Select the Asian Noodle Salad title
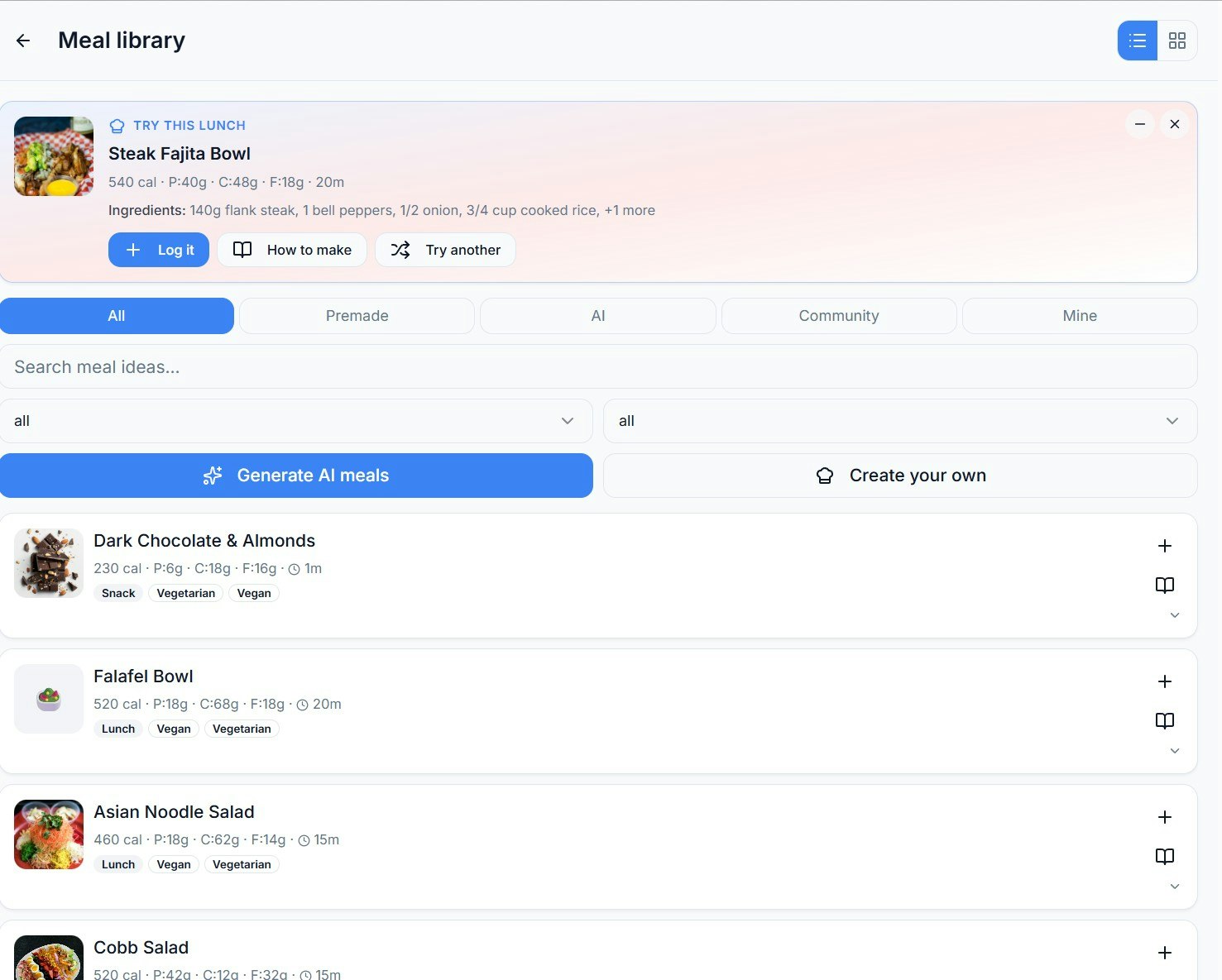 174,812
